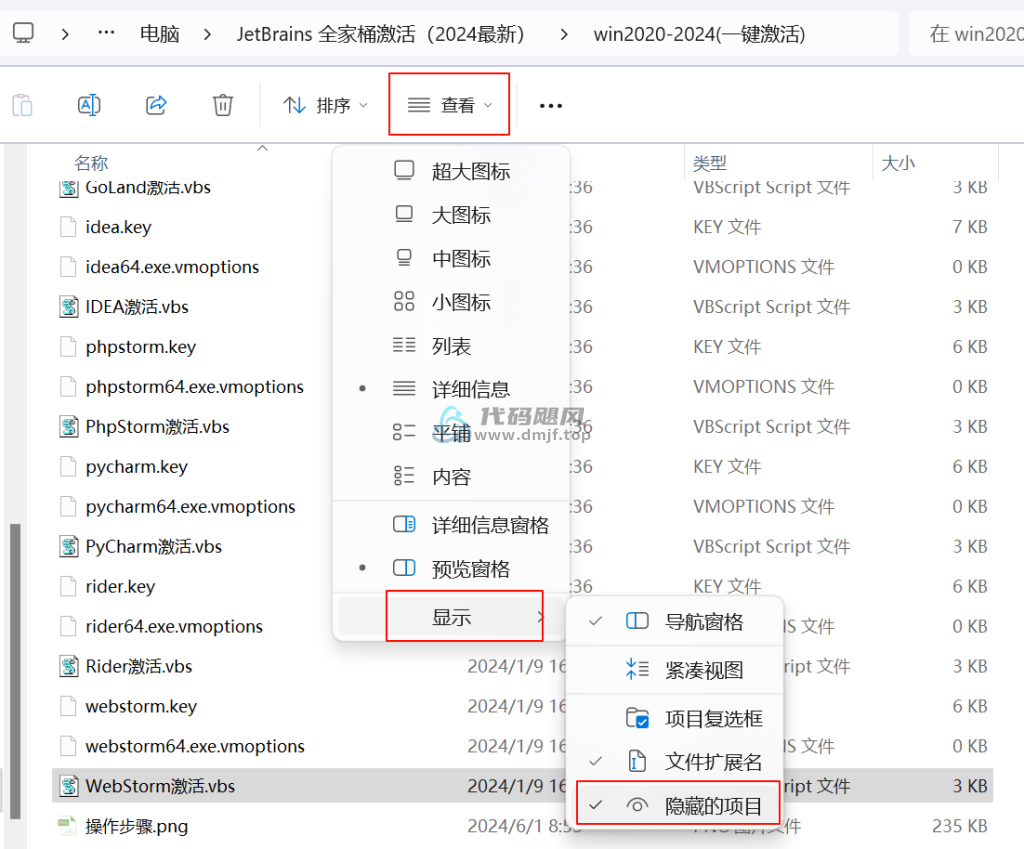This screenshot has width=1024, height=849.
Task: Click JetBrains 全家桶激活 breadcrumb
Action: pos(380,33)
